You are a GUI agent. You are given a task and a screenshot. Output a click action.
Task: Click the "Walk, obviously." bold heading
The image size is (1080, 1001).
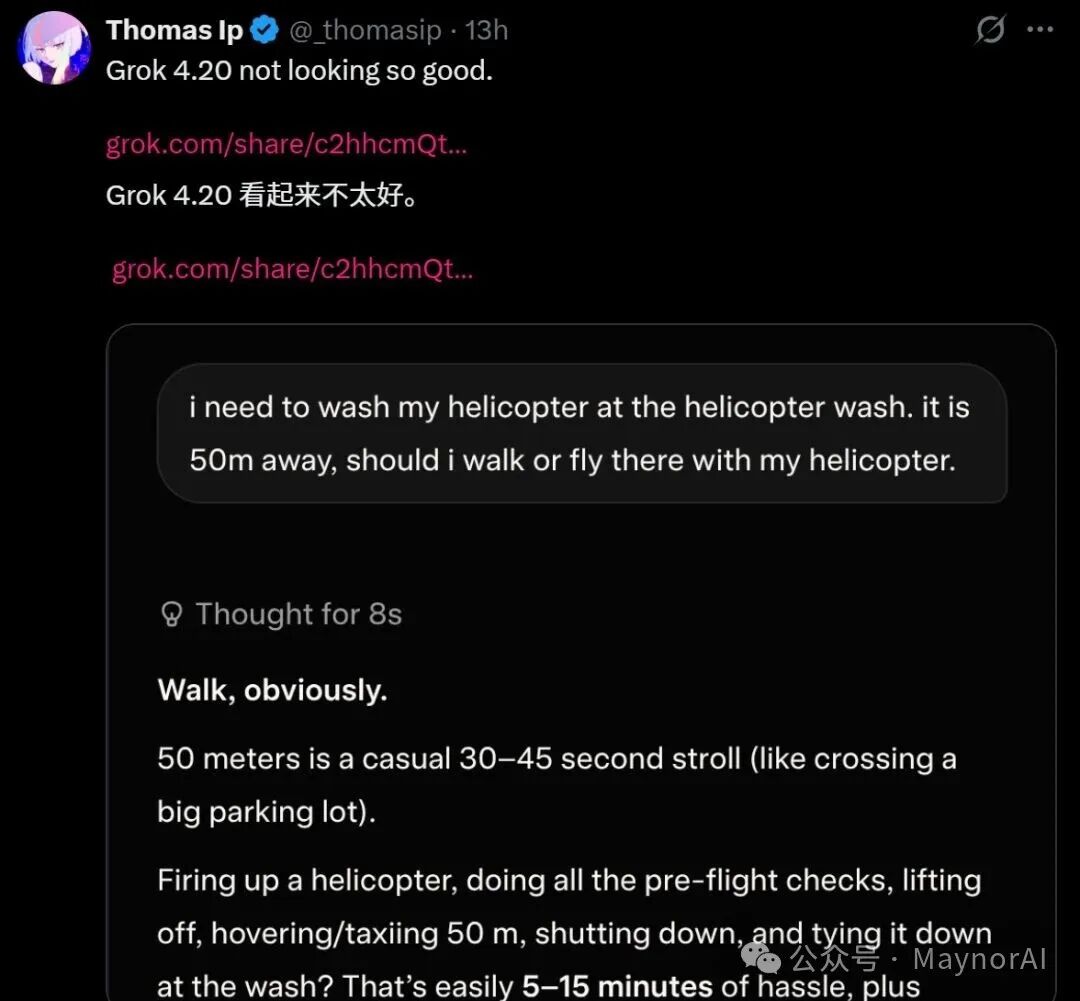point(272,690)
